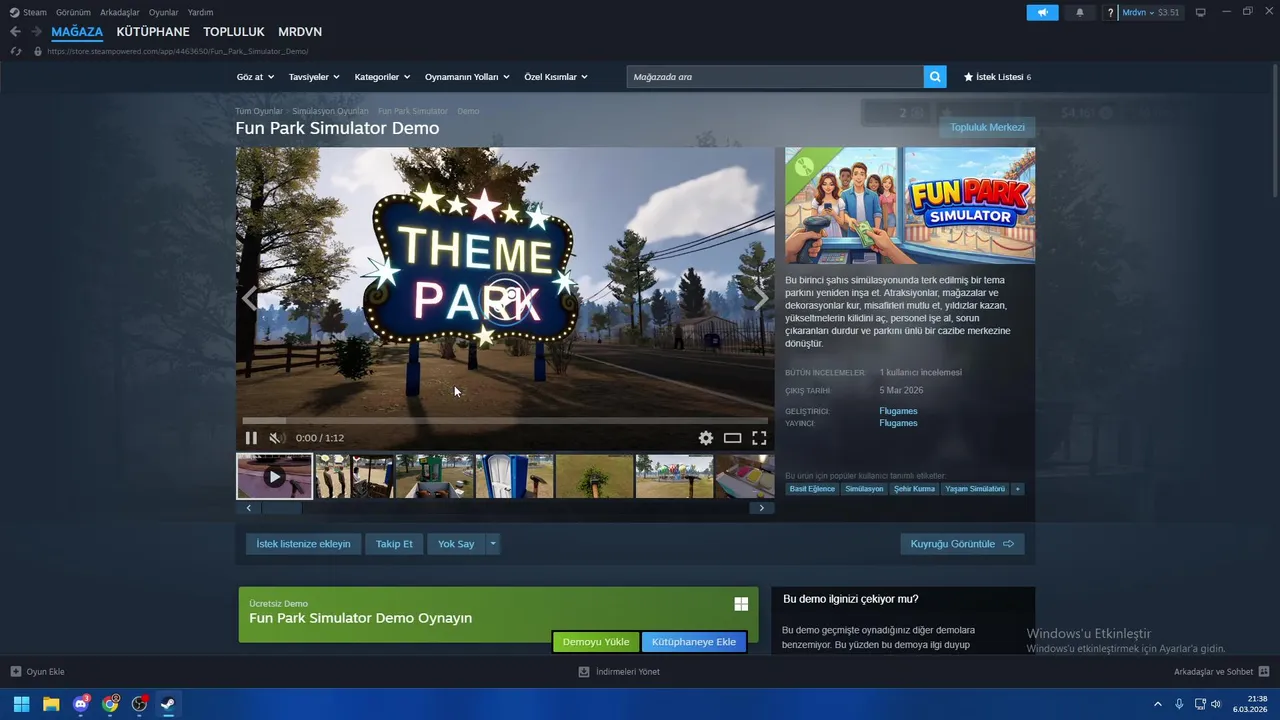Viewport: 1280px width, 720px height.
Task: Open Flugames developer link
Action: pyautogui.click(x=898, y=411)
